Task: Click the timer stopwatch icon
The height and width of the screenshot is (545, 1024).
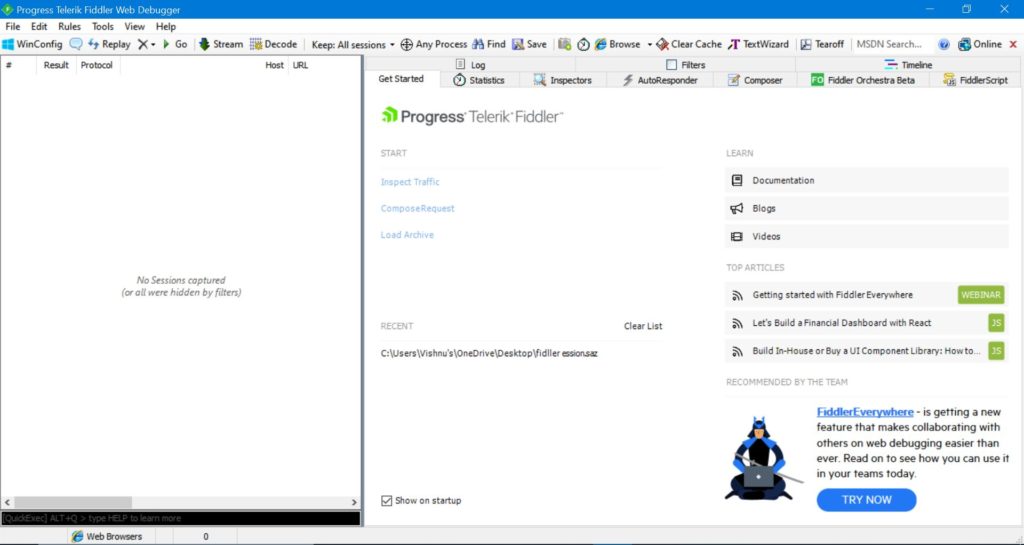Action: point(583,44)
